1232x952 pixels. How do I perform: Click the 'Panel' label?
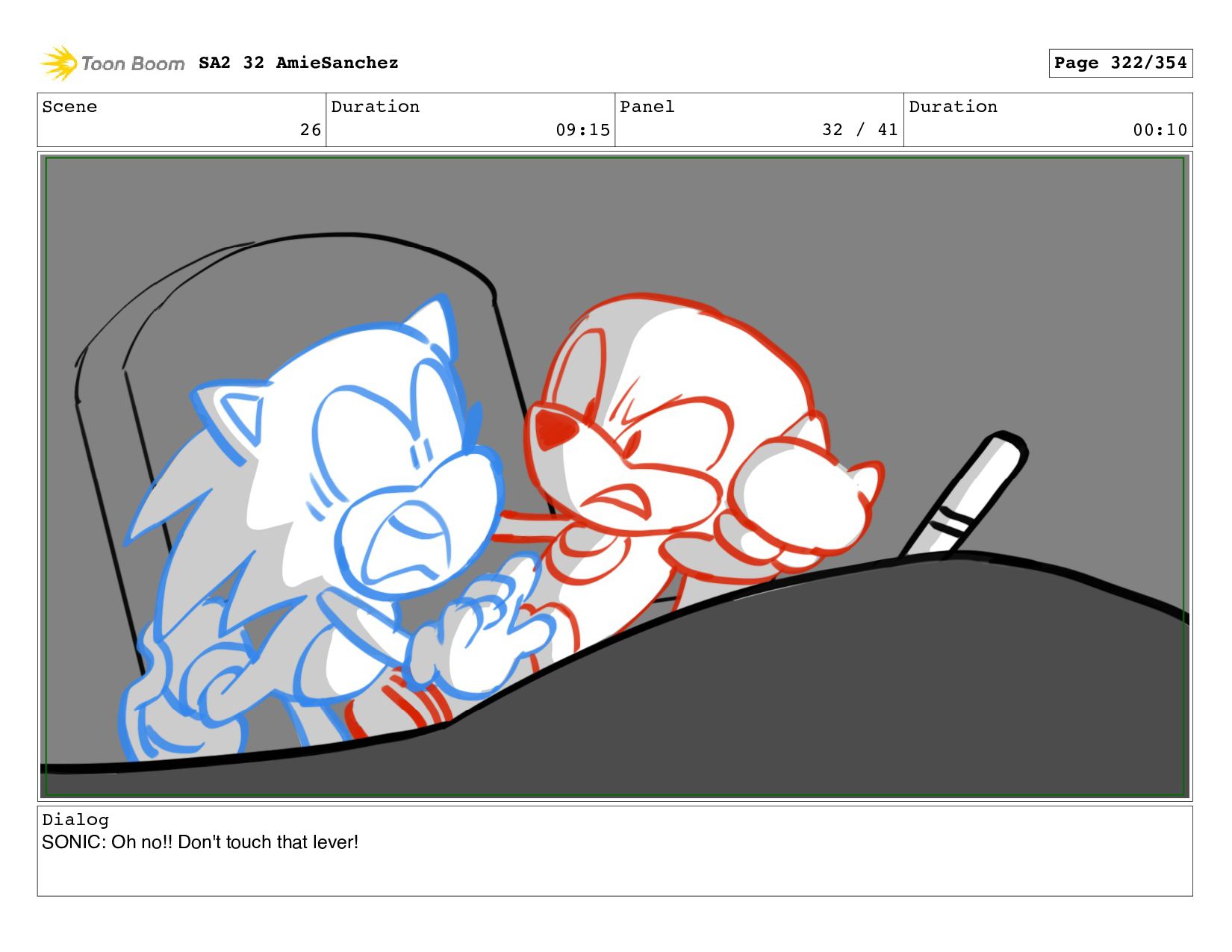pos(647,107)
